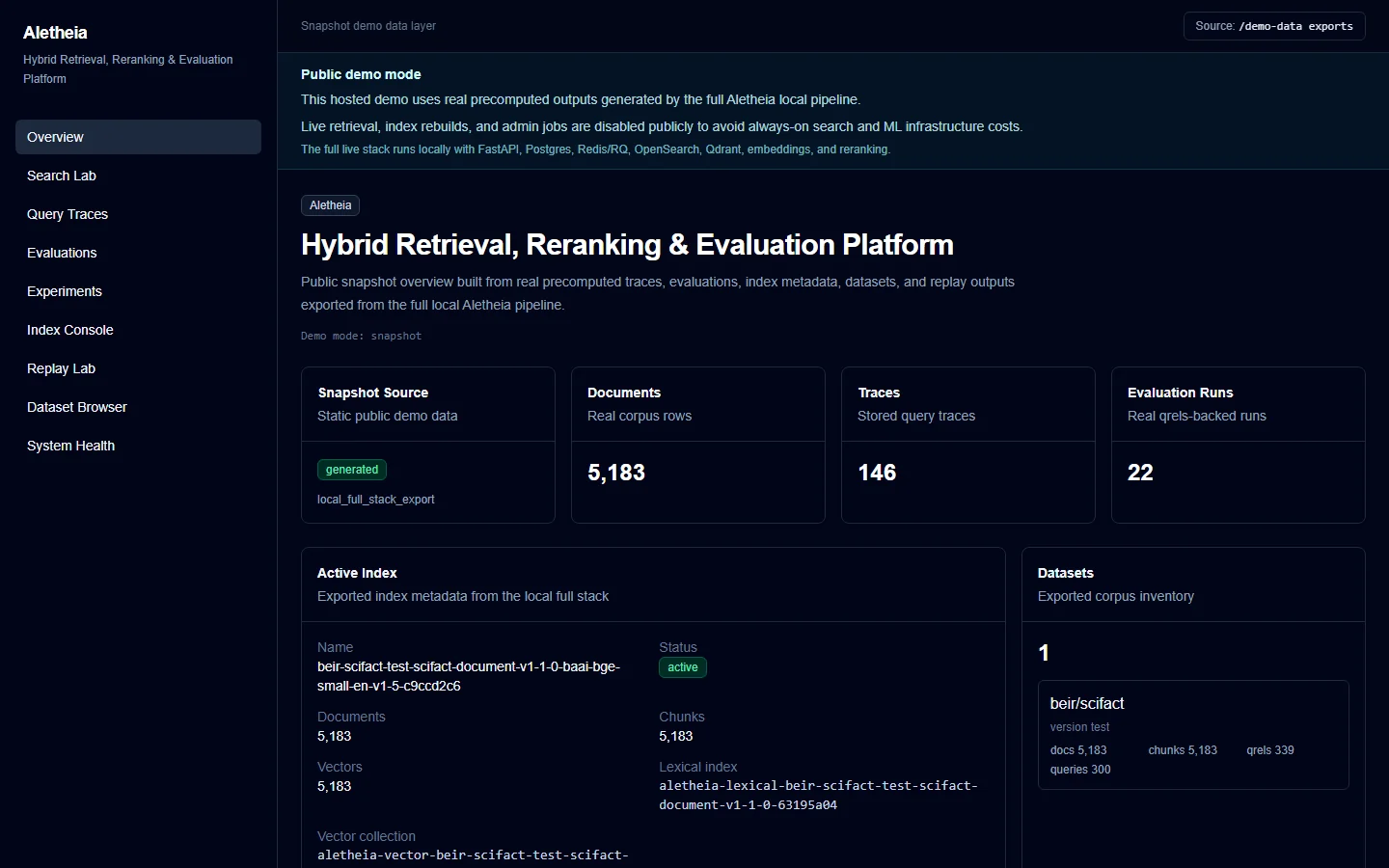Click the docs 5,183 dataset stat

coord(1078,750)
